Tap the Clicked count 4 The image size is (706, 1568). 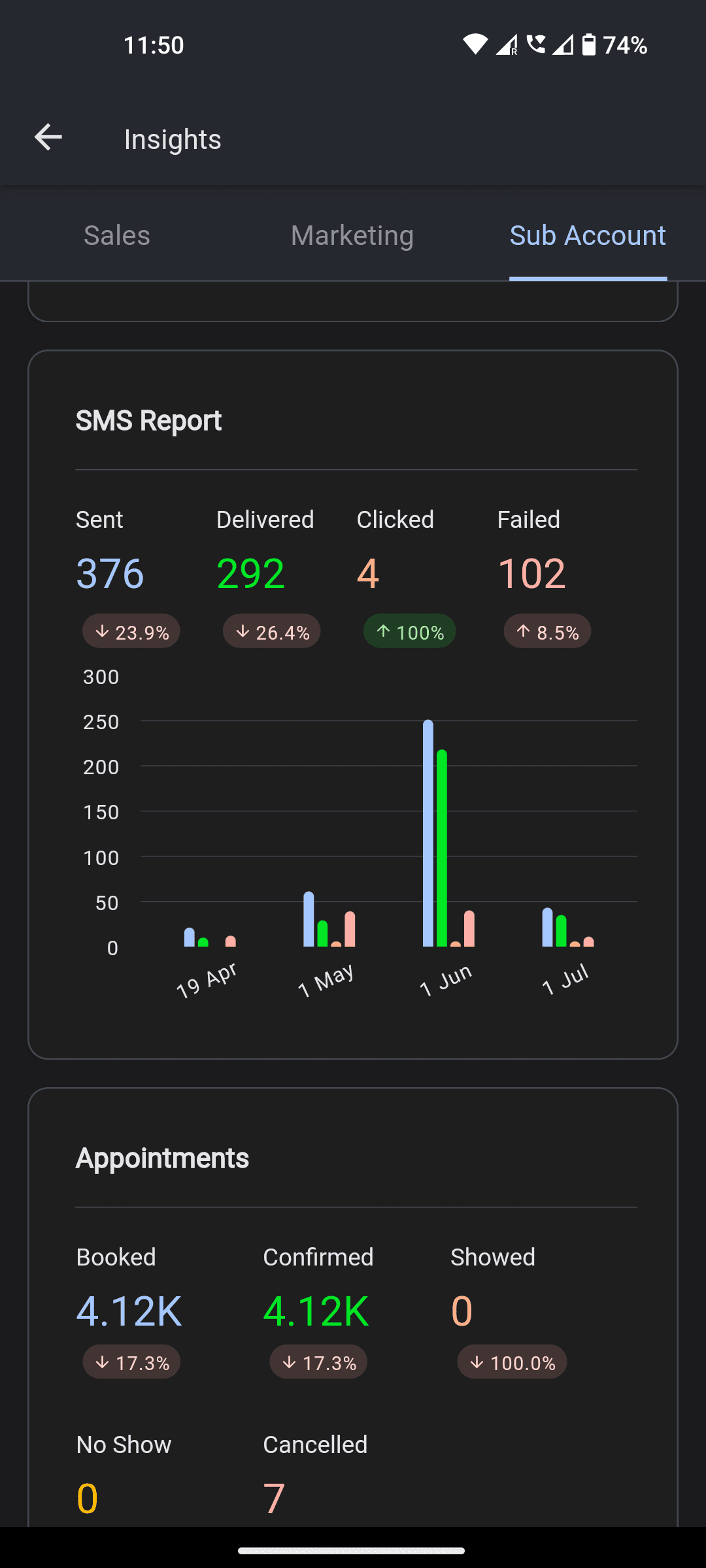pyautogui.click(x=368, y=574)
